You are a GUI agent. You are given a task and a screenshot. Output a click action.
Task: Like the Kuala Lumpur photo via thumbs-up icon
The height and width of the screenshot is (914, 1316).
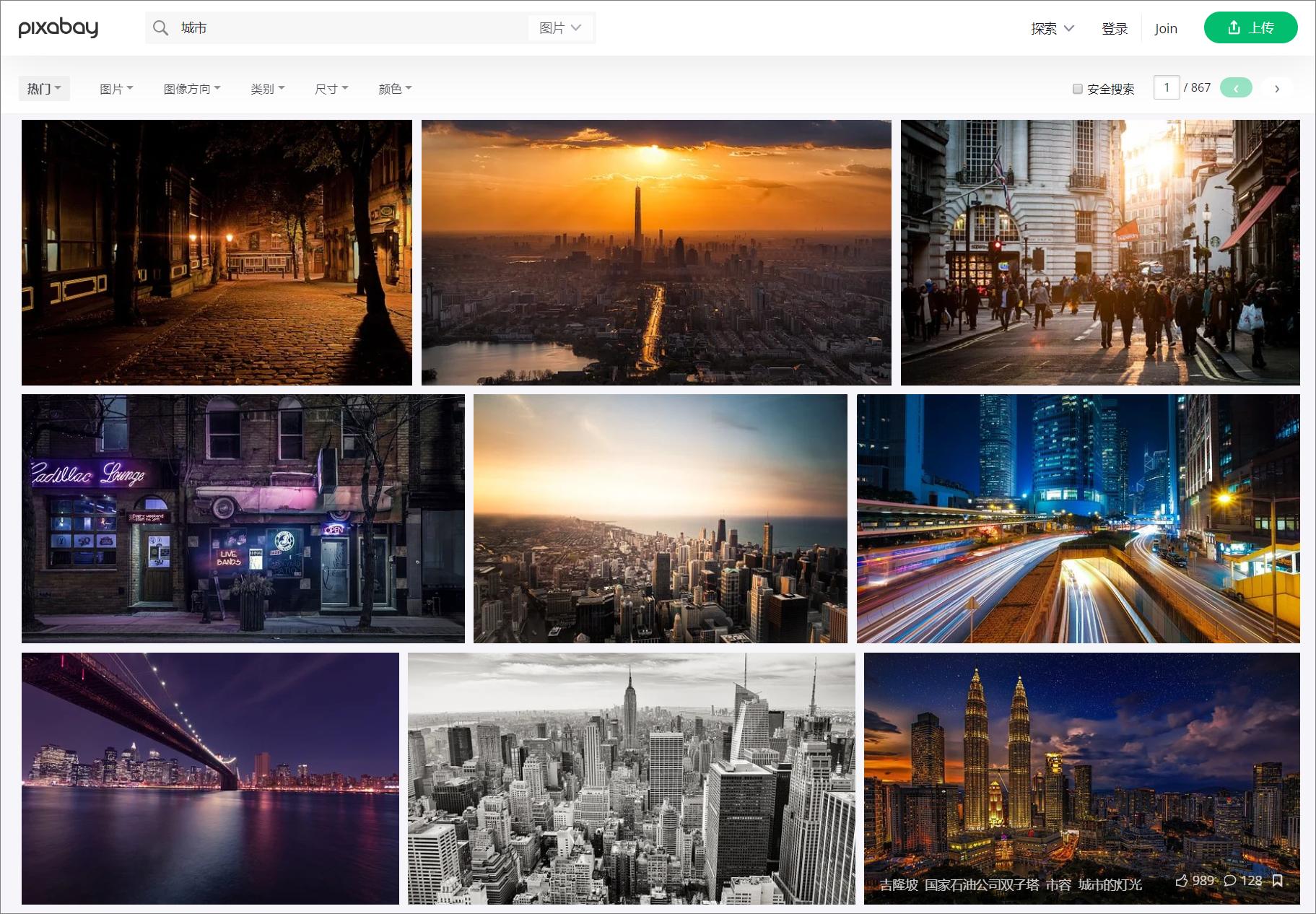[x=1182, y=881]
